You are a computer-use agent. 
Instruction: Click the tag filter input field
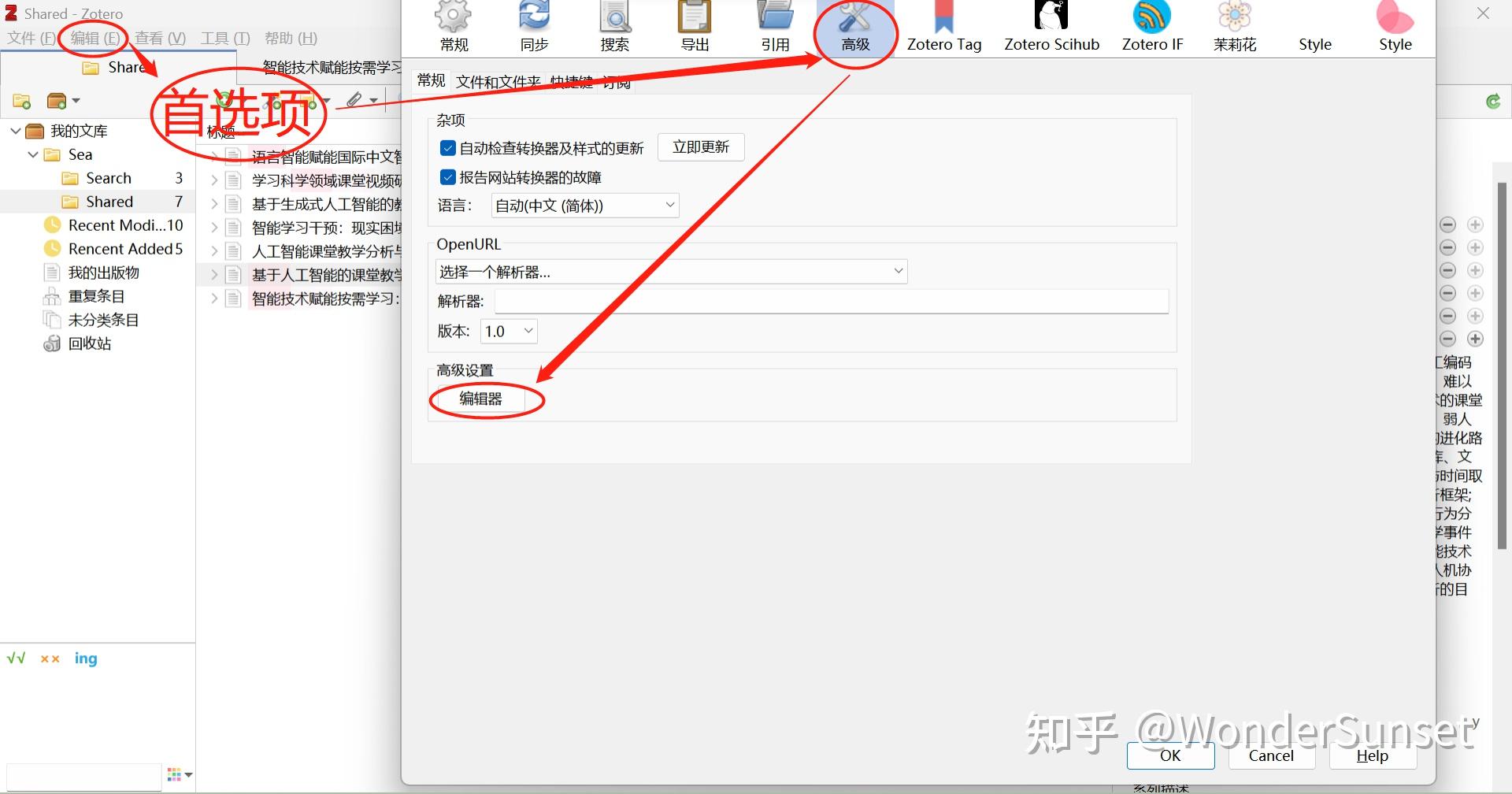[83, 776]
